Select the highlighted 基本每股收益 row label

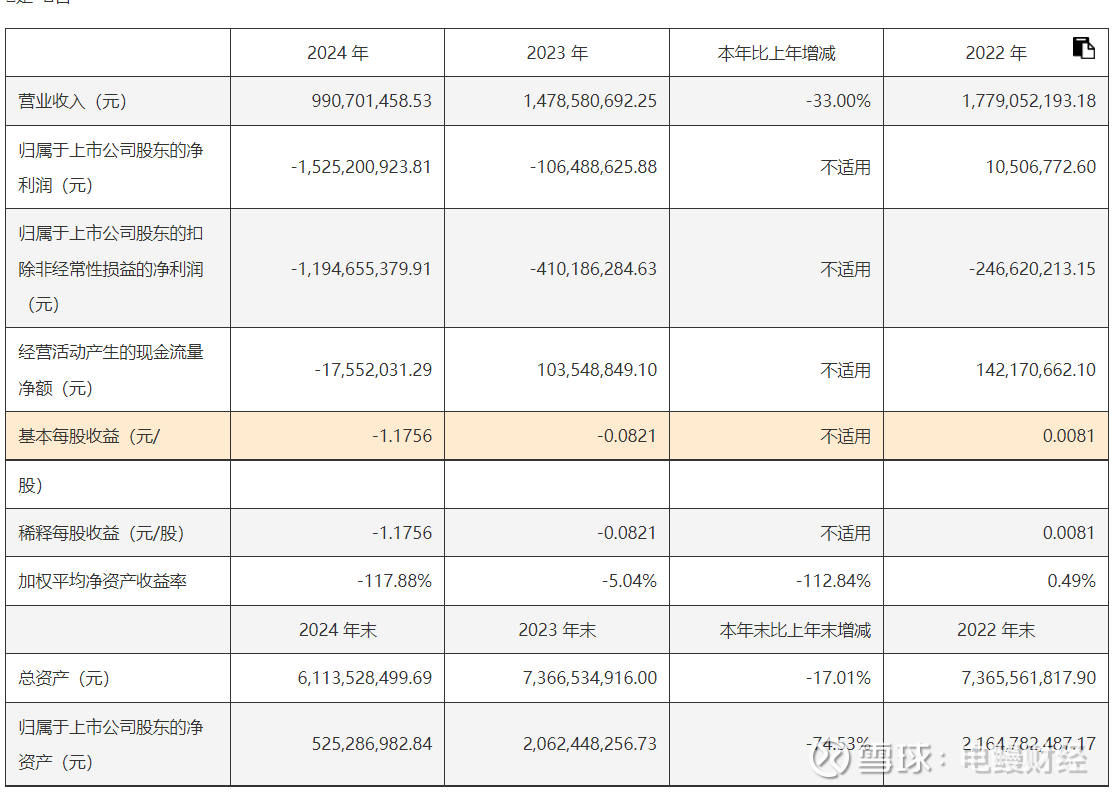(x=89, y=436)
